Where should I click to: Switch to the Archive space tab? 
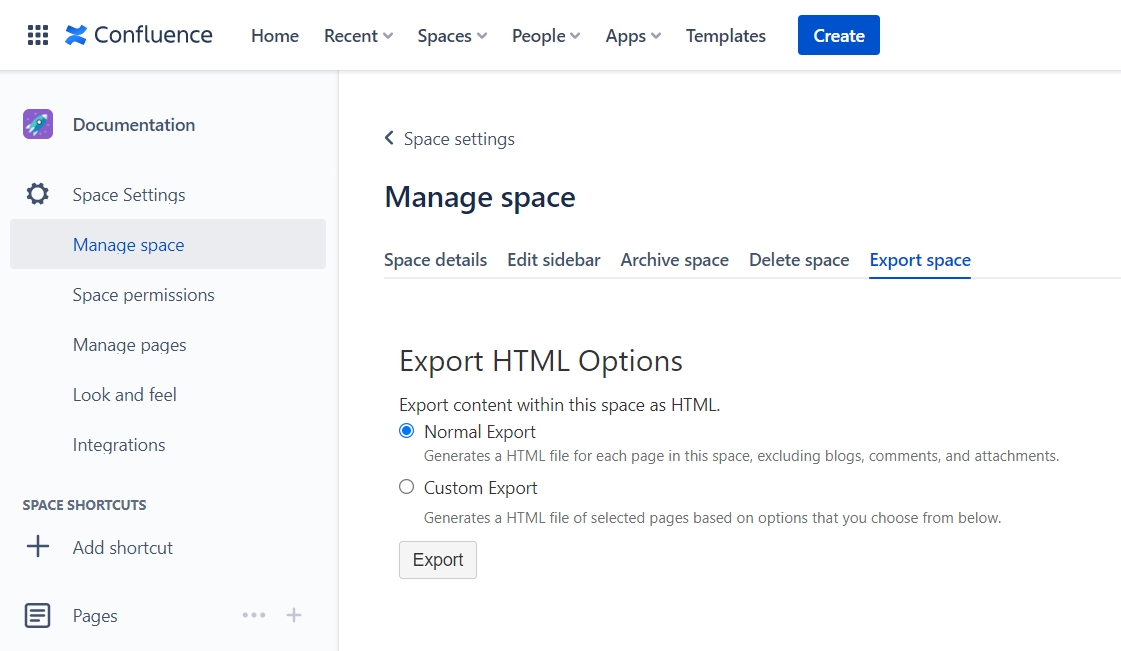click(x=674, y=259)
